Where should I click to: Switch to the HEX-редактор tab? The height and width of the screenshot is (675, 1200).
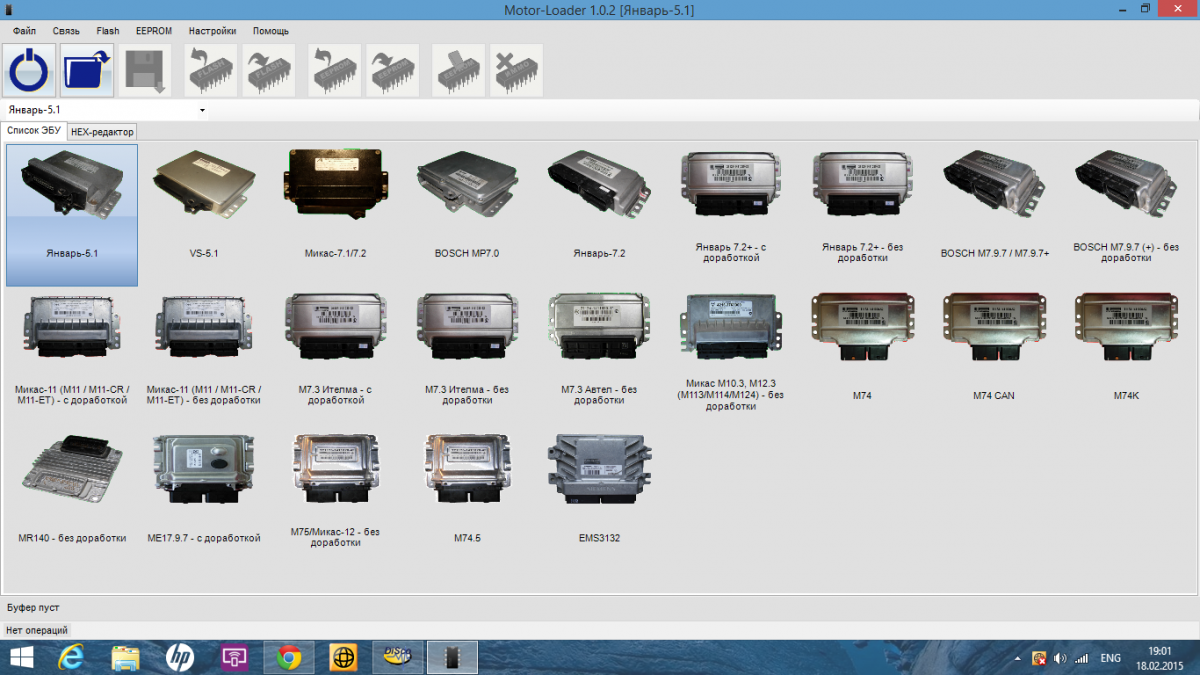click(x=102, y=132)
